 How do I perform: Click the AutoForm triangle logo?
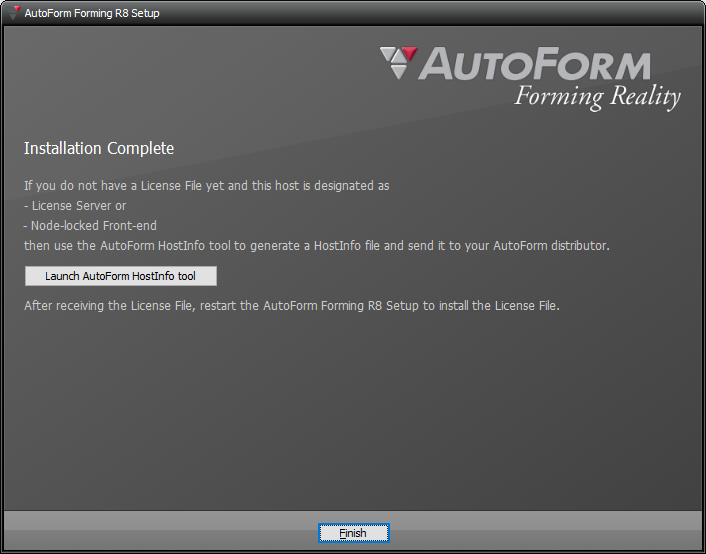click(399, 63)
